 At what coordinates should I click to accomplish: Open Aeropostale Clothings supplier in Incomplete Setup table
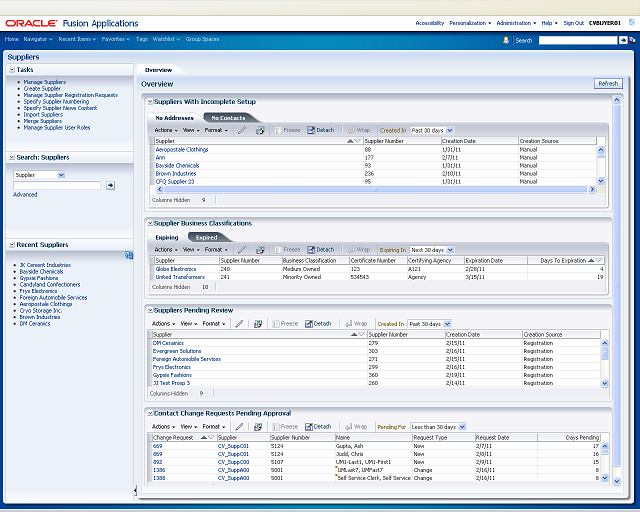pyautogui.click(x=182, y=149)
